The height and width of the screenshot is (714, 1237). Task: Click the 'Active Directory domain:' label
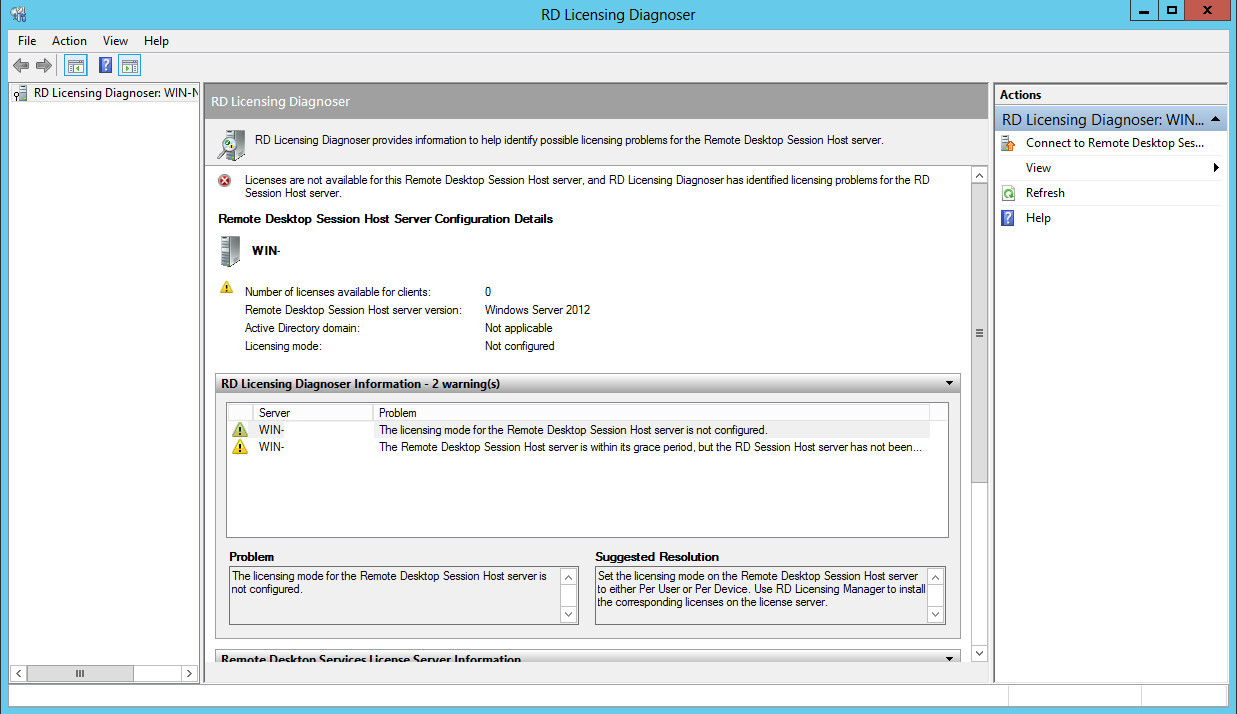pyautogui.click(x=302, y=328)
